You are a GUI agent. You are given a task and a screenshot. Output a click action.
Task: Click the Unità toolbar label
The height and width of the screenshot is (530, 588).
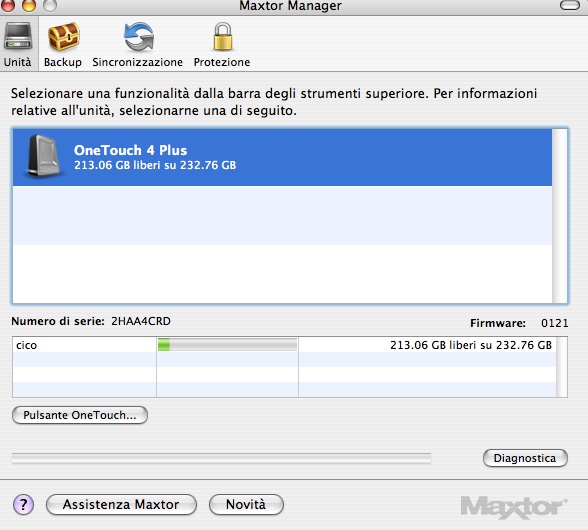[17, 62]
